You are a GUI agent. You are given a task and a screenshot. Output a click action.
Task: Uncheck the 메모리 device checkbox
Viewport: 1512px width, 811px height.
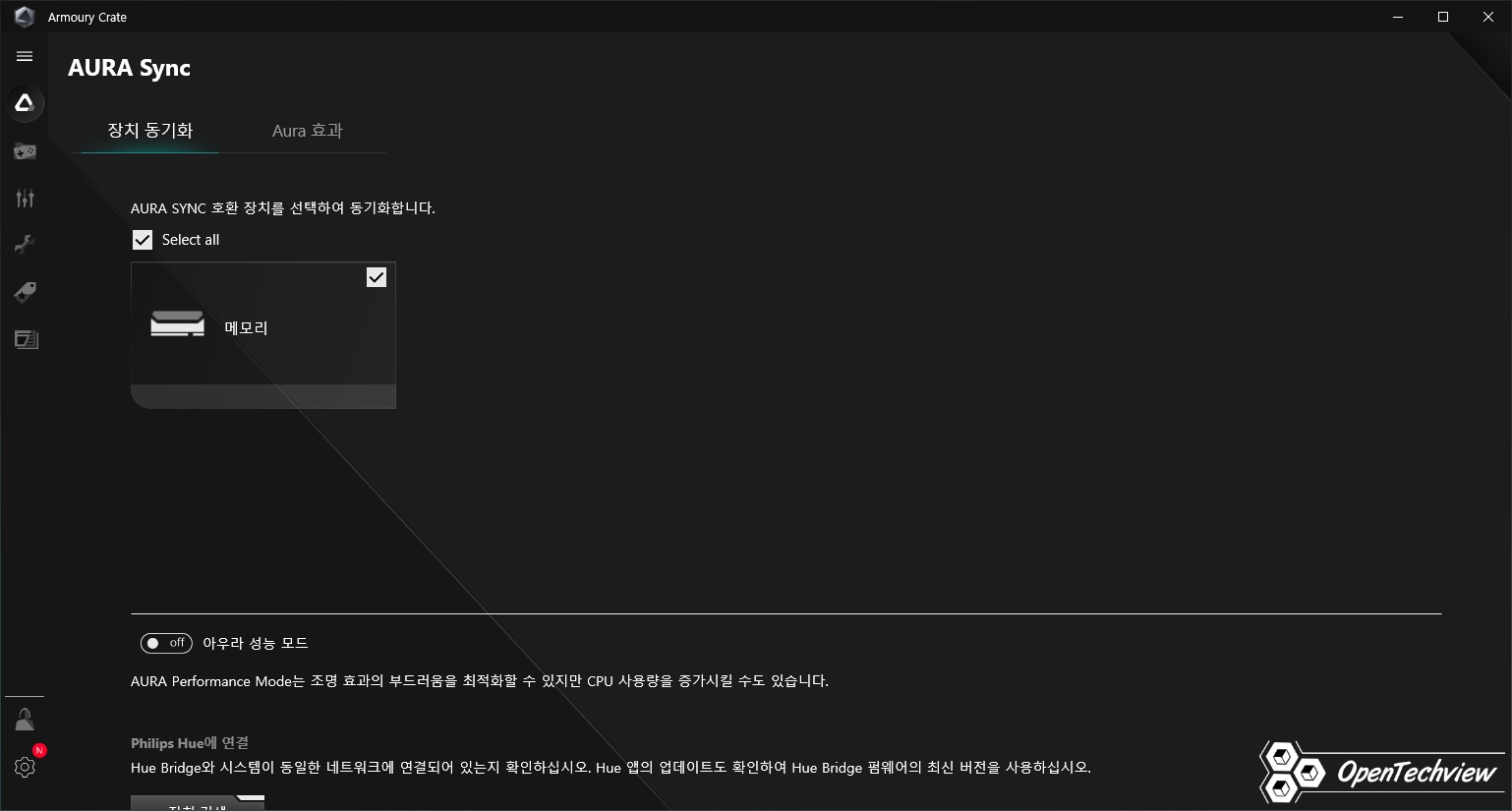click(x=377, y=277)
